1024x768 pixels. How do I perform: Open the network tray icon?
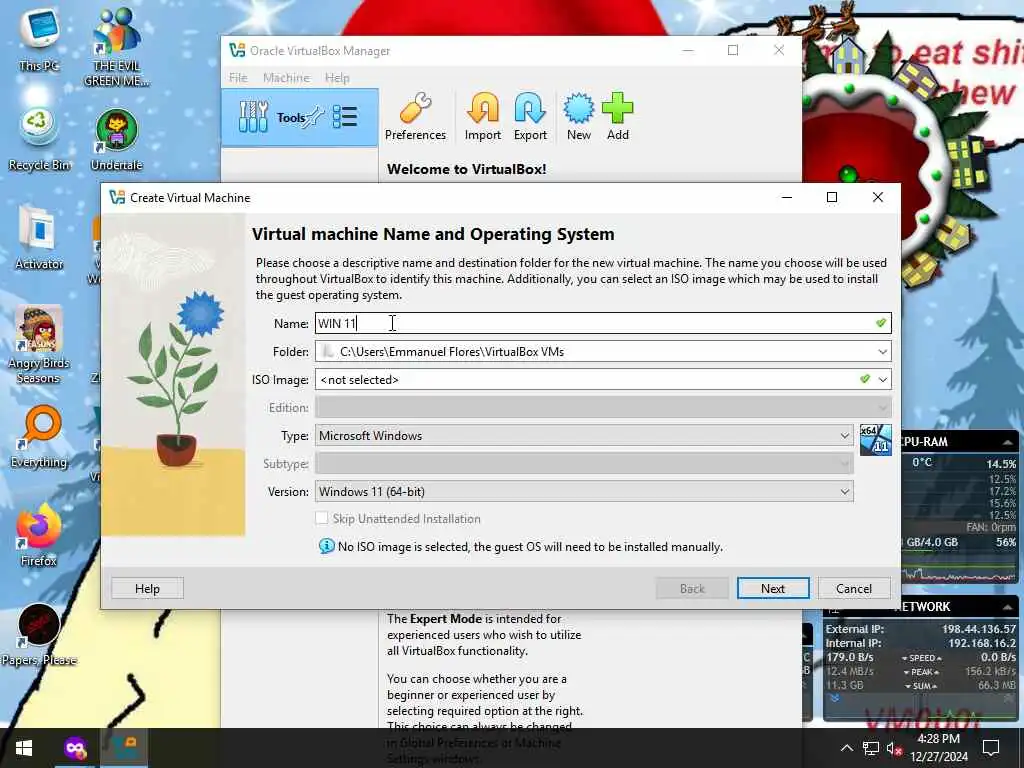pyautogui.click(x=871, y=748)
